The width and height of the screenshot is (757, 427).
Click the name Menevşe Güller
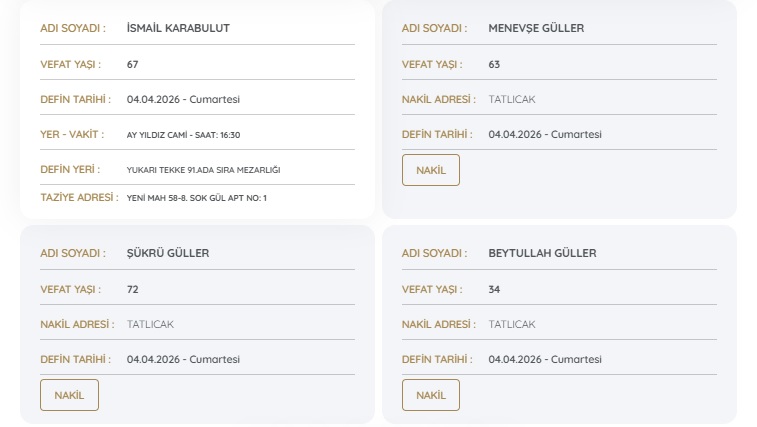536,28
